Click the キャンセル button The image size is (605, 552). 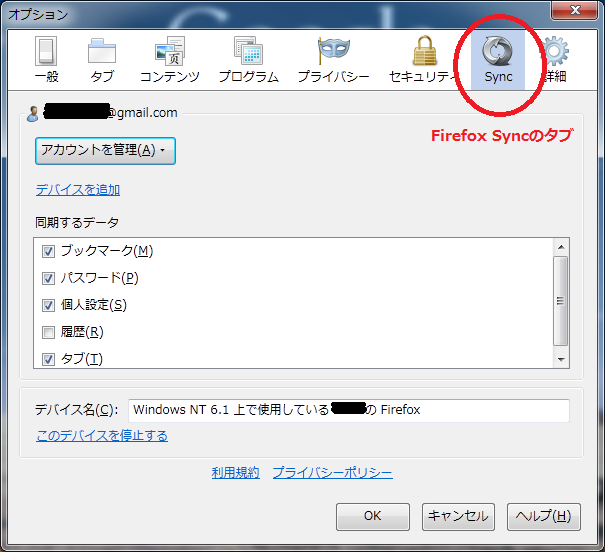coord(458,517)
